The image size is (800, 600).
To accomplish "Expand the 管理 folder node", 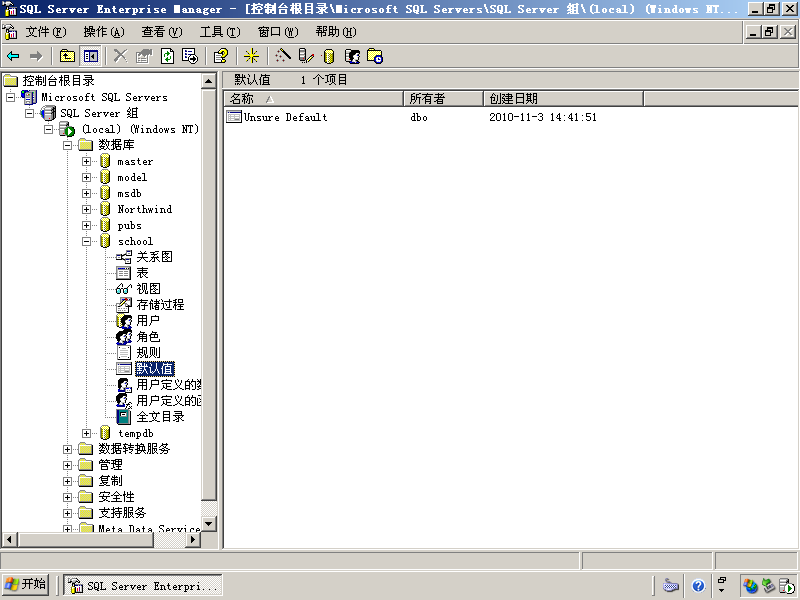I will point(67,465).
